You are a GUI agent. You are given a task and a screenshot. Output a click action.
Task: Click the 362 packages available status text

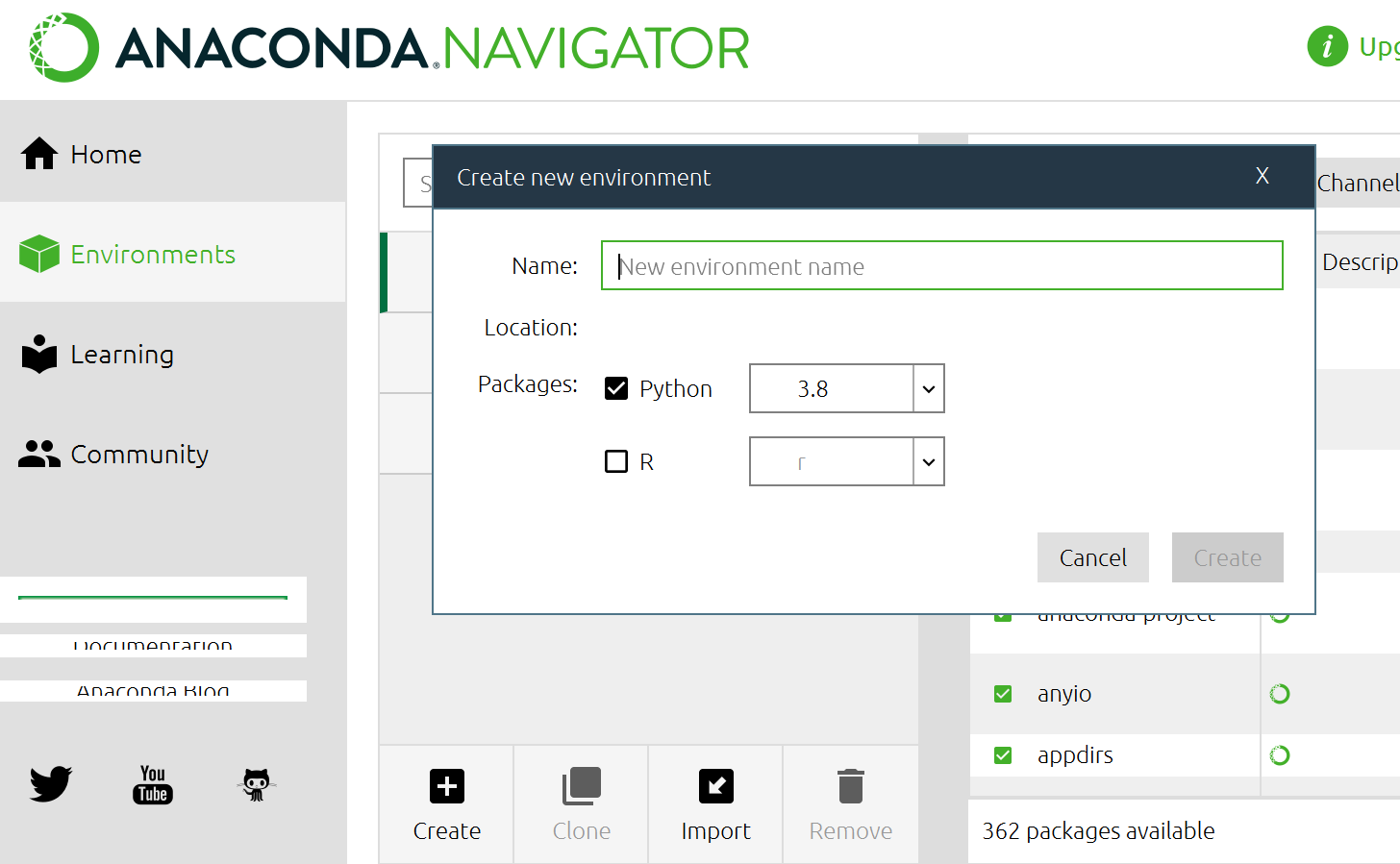(1098, 830)
